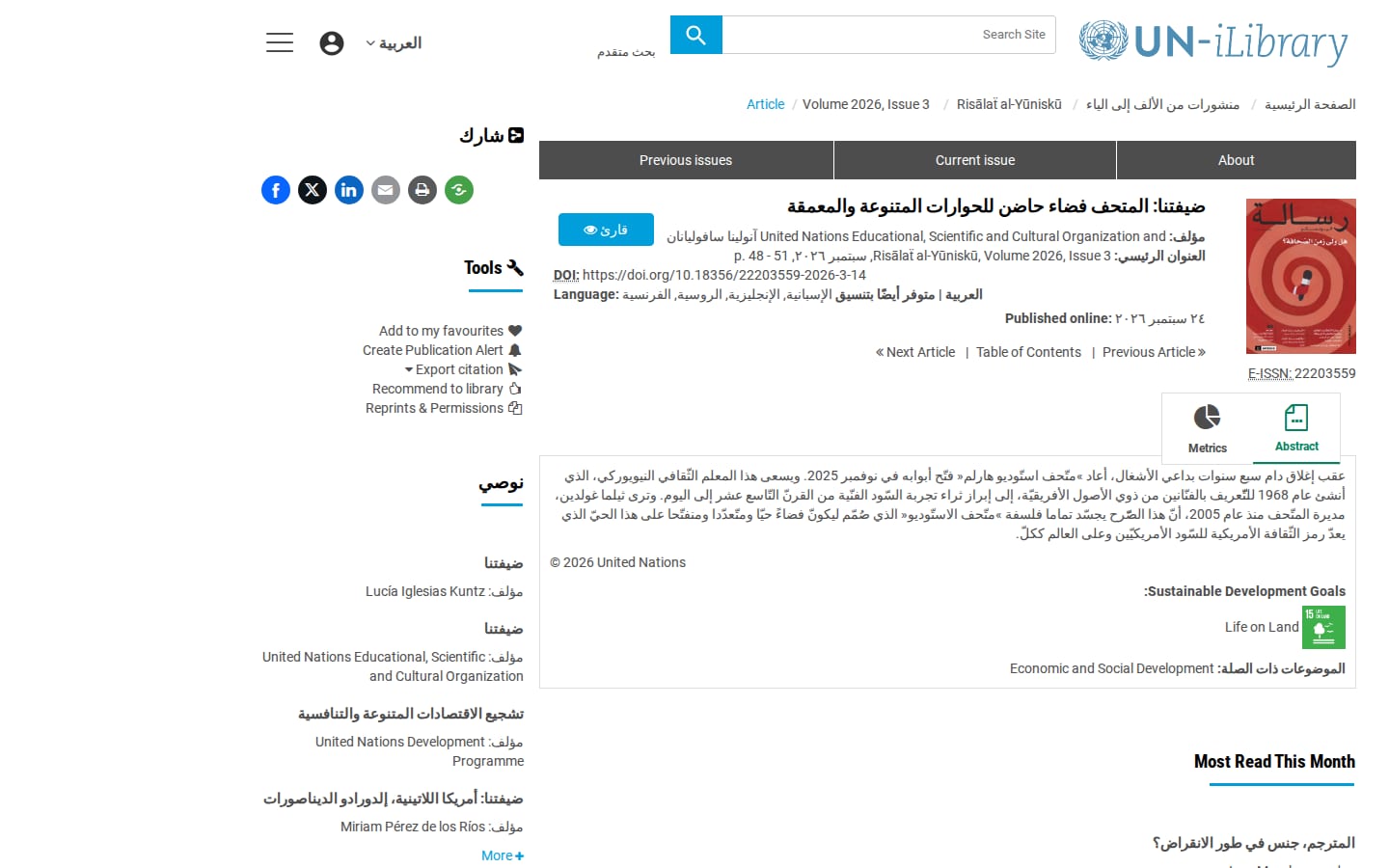Click Create Publication Alert
The height and width of the screenshot is (868, 1389).
point(433,350)
